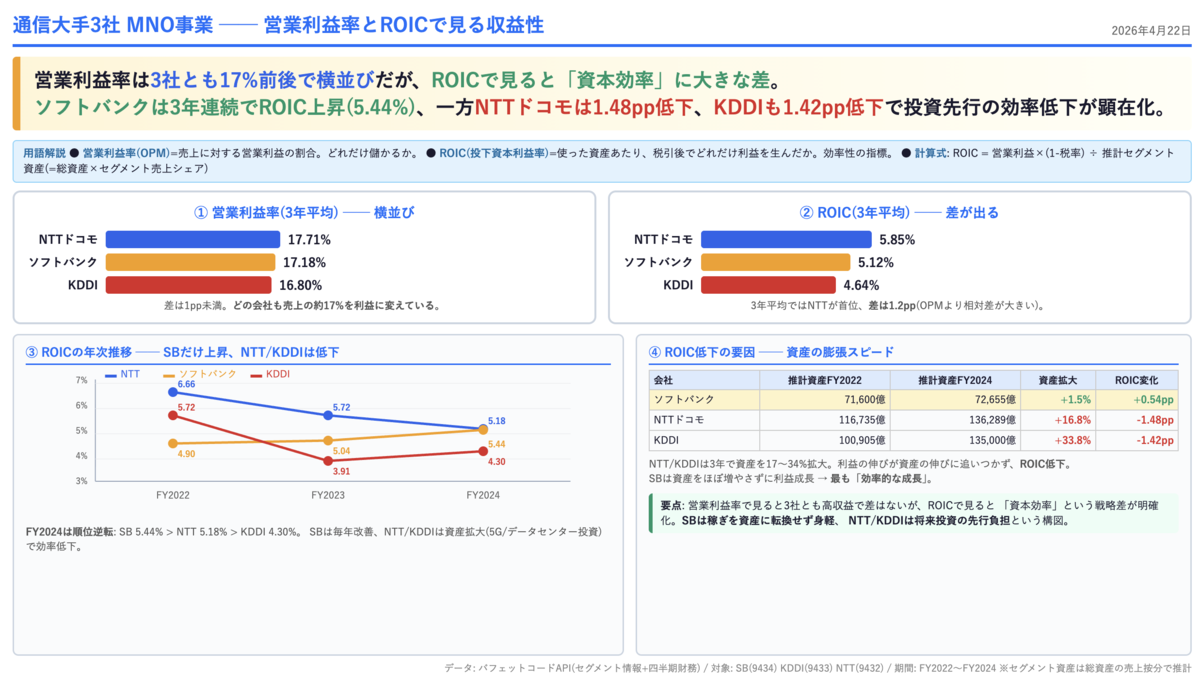Click the slide title about 通信大手3社 MNO事業
1200x680 pixels.
(279, 26)
